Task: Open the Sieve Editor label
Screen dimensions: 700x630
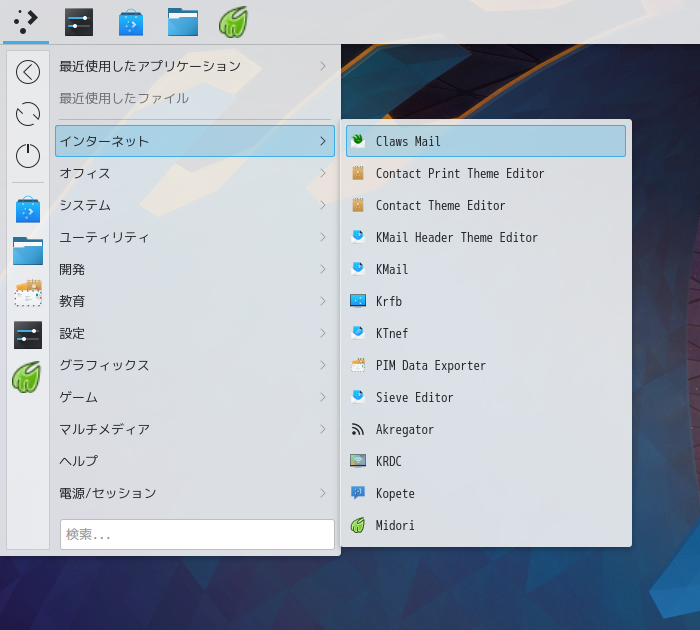Action: tap(414, 397)
